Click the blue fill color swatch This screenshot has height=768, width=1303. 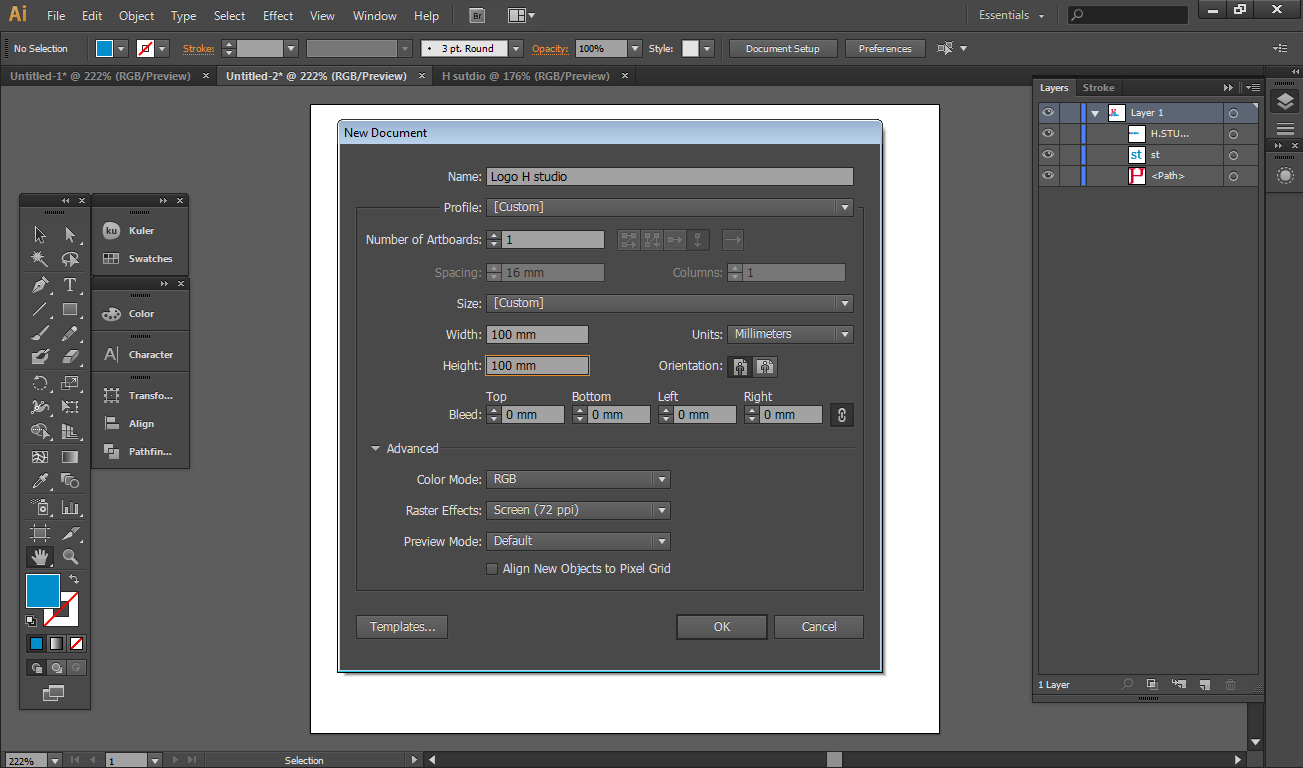43,590
